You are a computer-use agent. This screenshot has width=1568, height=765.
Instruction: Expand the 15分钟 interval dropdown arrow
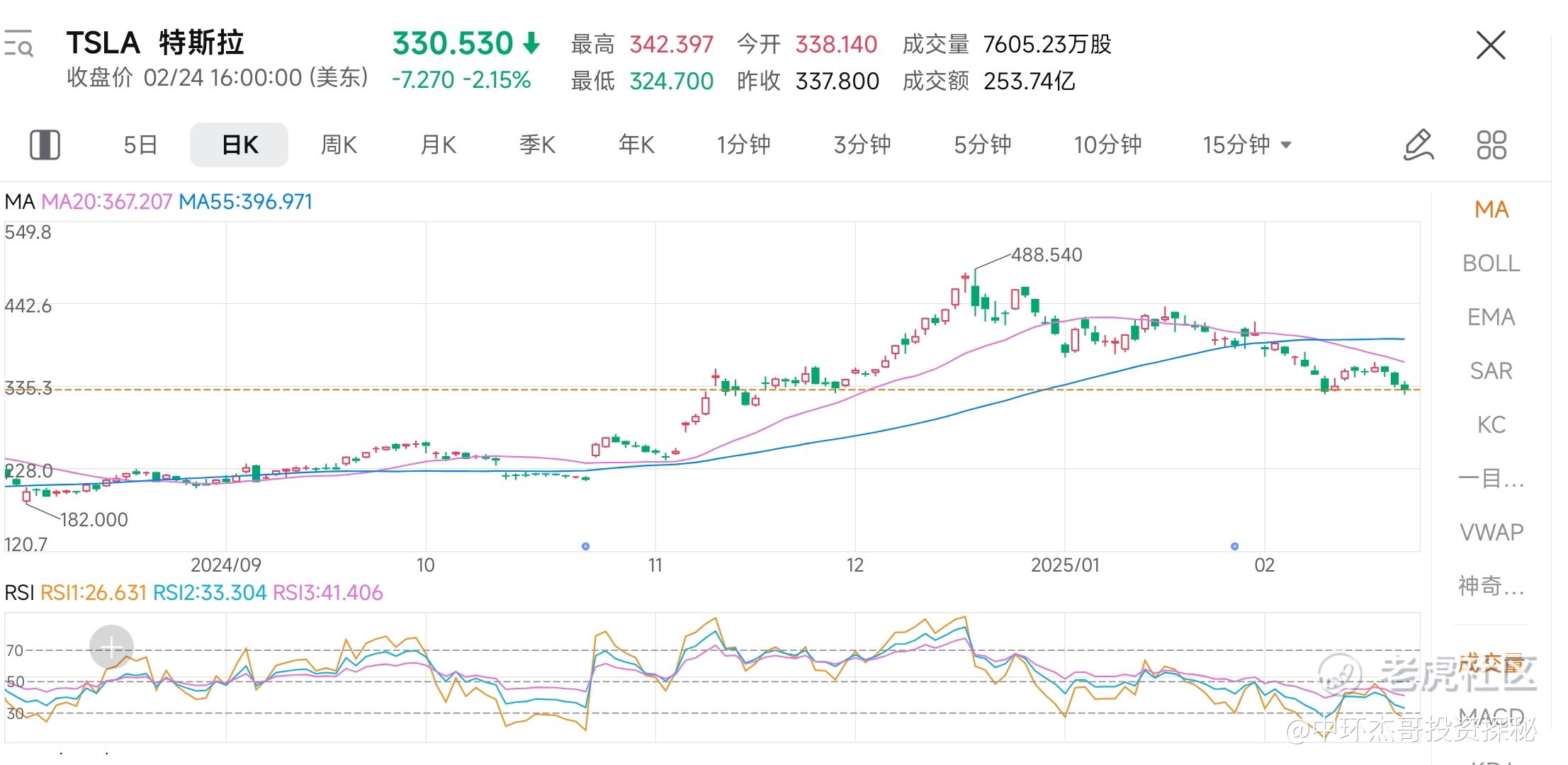click(x=1286, y=145)
